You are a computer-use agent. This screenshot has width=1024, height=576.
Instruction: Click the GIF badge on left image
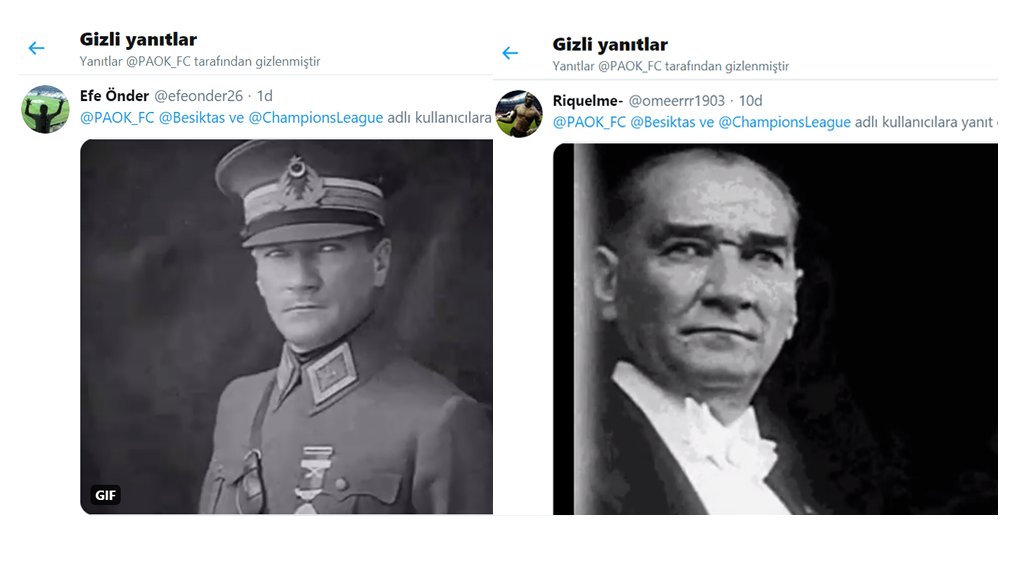105,495
